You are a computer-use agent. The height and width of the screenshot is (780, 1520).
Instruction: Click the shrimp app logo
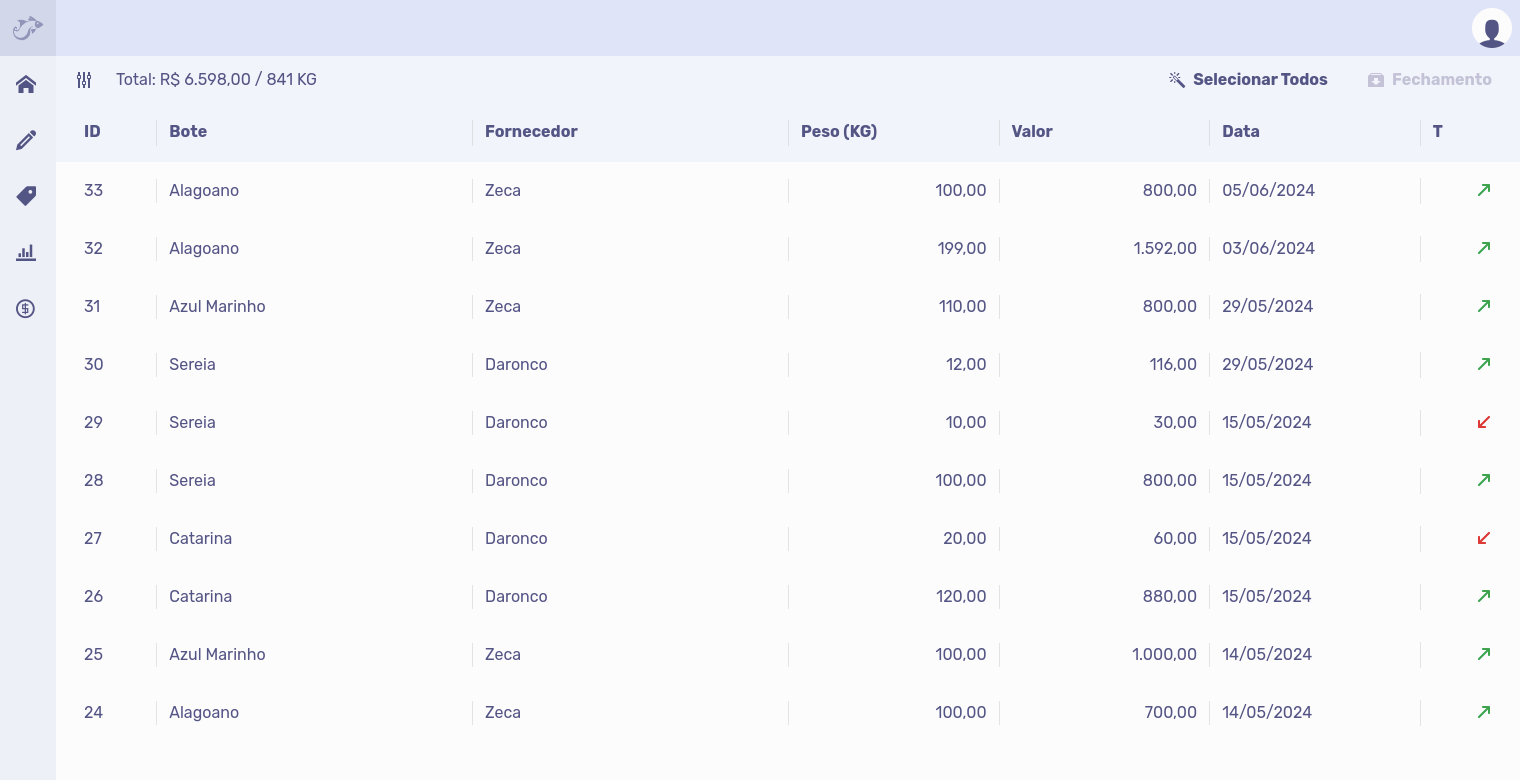[x=27, y=28]
